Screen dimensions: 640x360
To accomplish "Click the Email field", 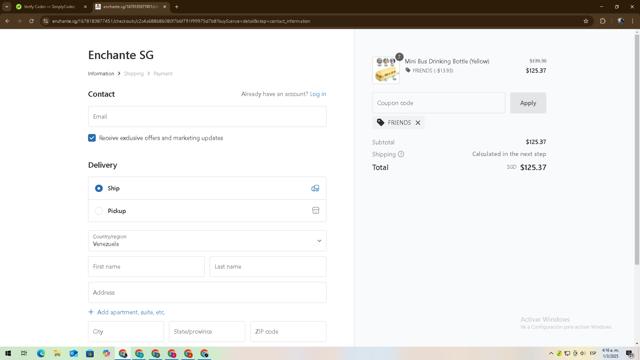I will click(207, 116).
